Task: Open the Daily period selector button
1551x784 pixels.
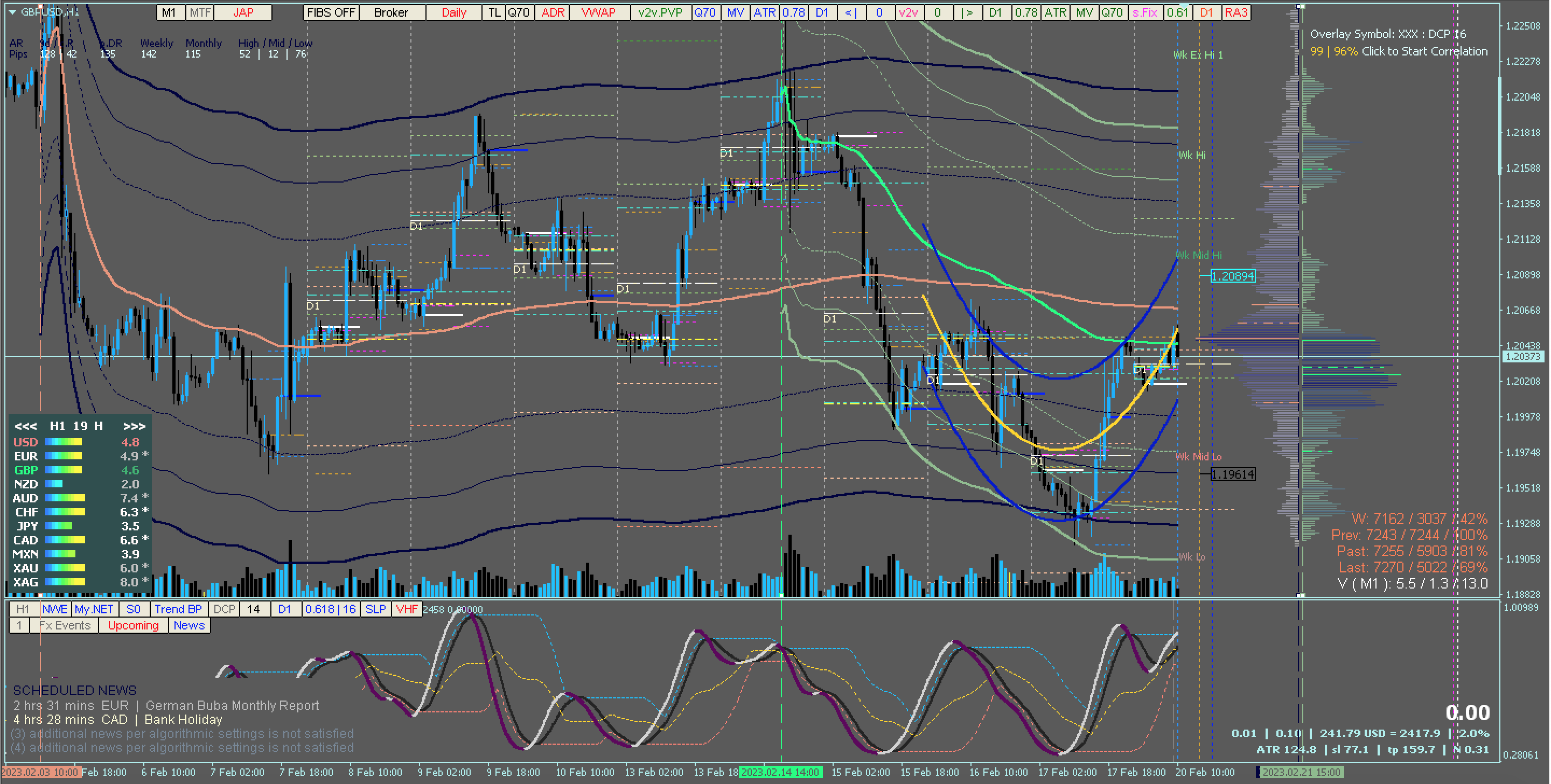Action: point(453,12)
